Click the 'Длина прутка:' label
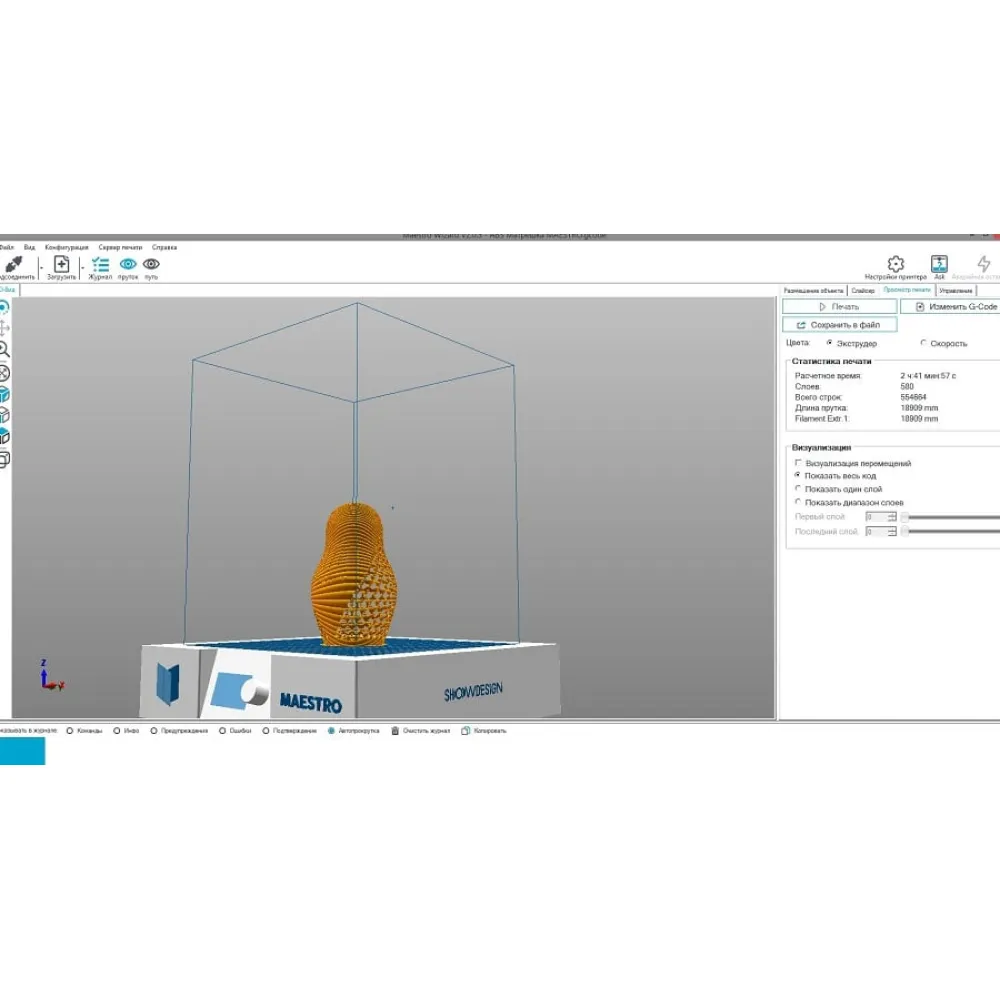 point(821,408)
